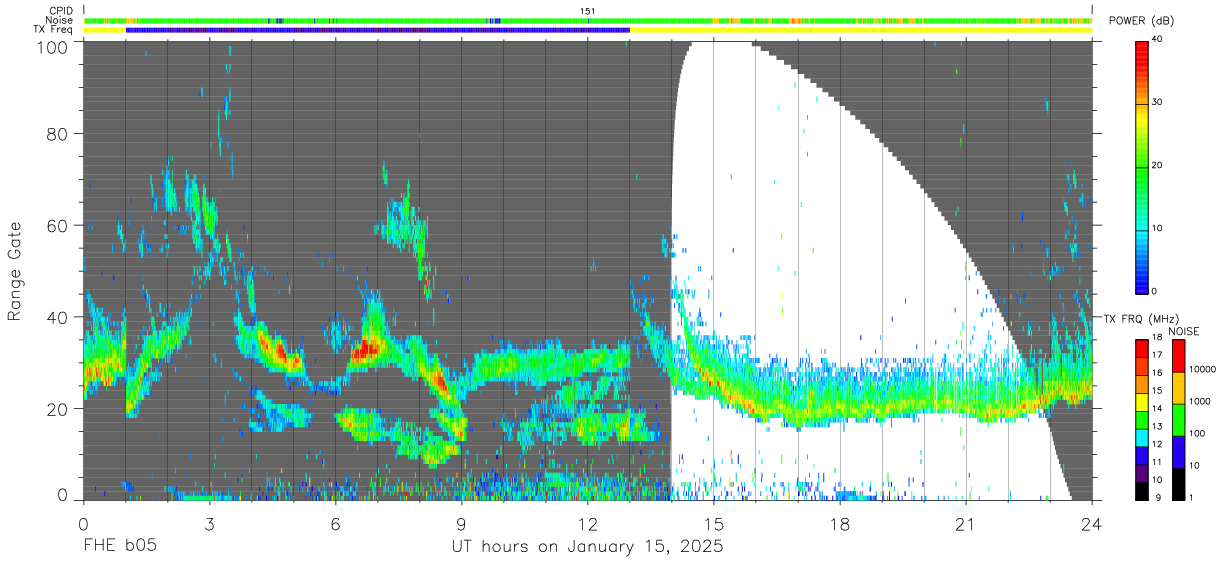Click the x-axis tick label '21'
1228x567 pixels.
click(966, 523)
